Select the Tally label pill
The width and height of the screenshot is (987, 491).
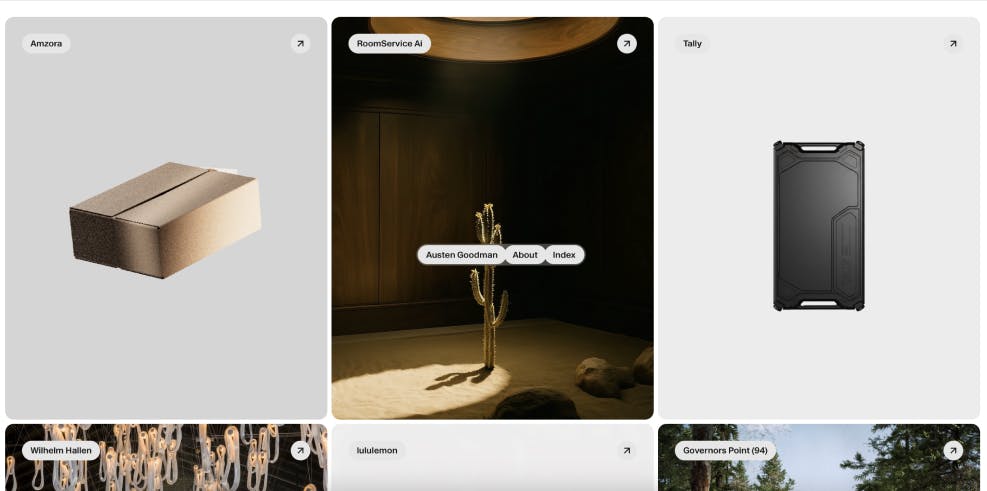click(x=692, y=43)
